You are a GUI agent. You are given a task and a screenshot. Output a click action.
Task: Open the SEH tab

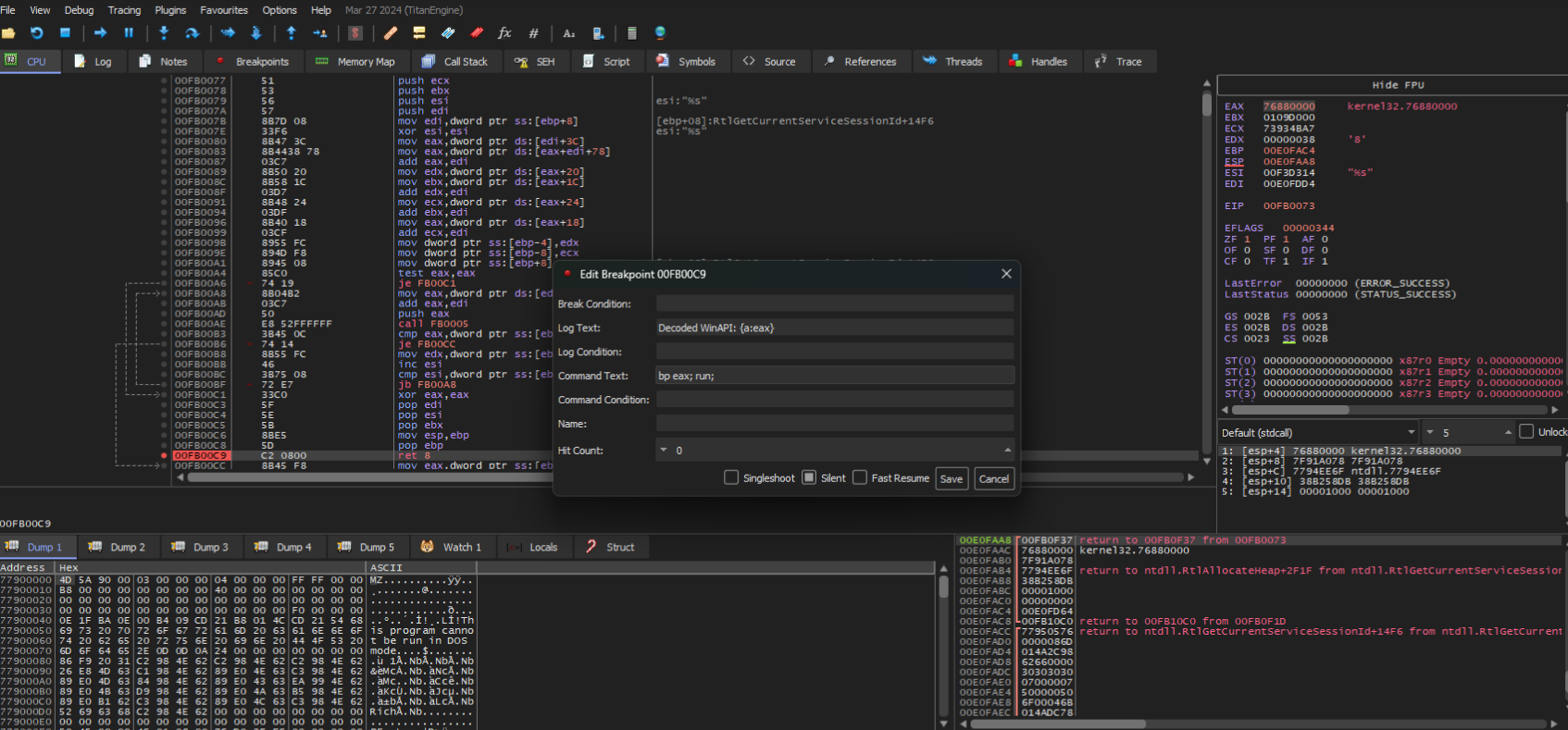click(x=535, y=61)
